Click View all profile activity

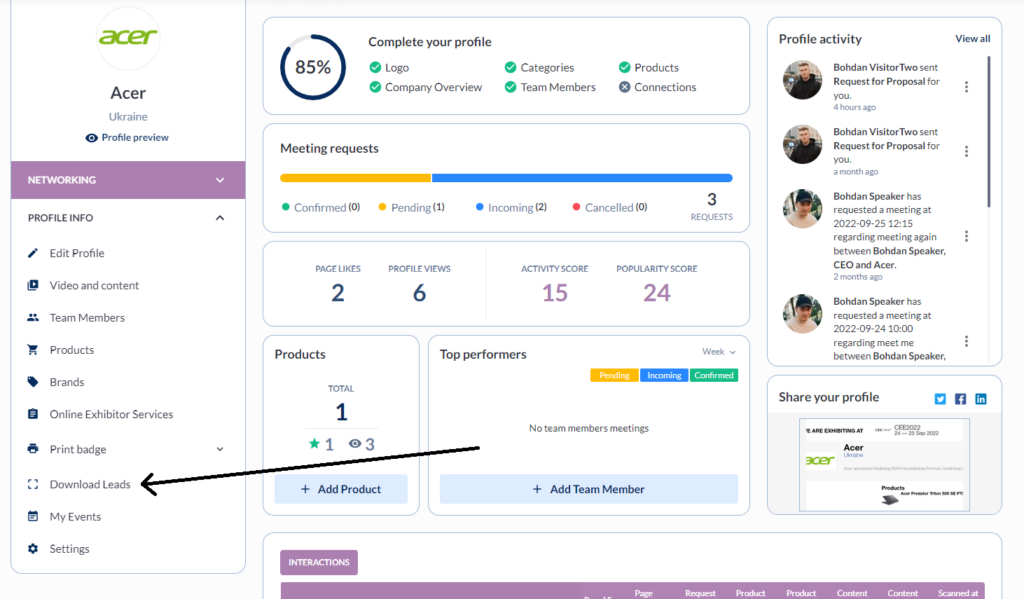click(972, 39)
